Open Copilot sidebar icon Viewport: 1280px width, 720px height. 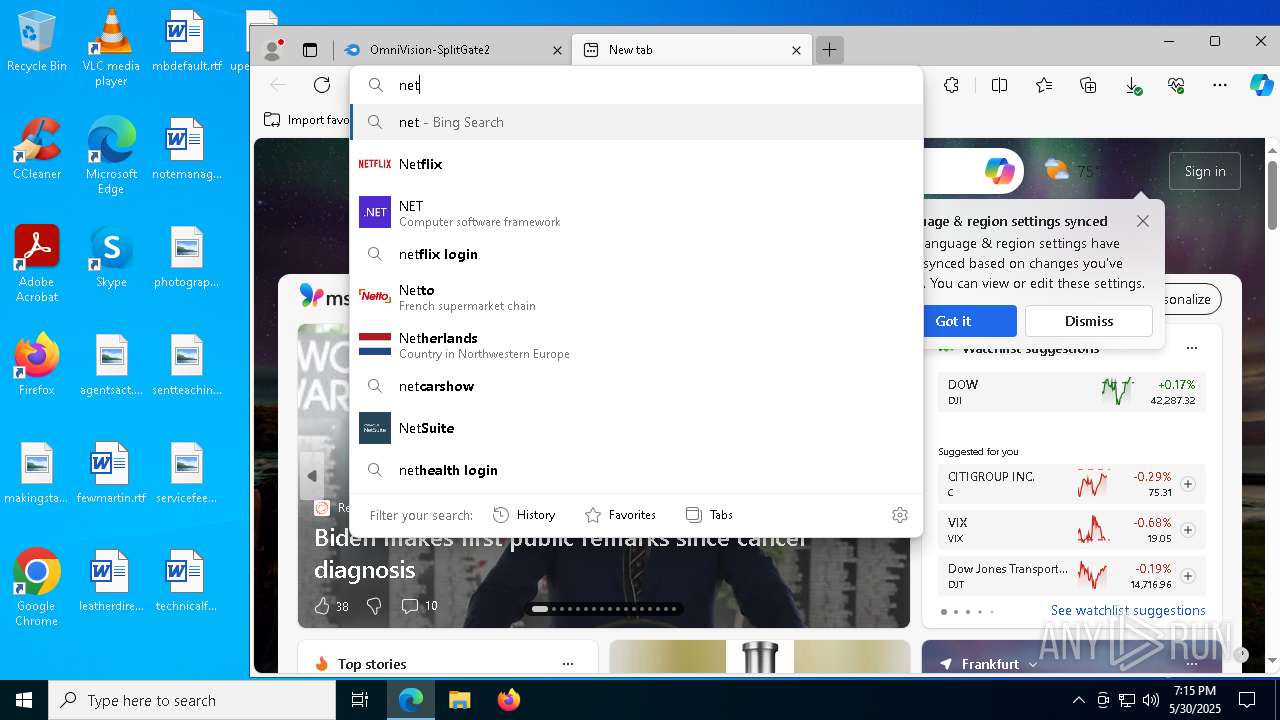[1261, 86]
